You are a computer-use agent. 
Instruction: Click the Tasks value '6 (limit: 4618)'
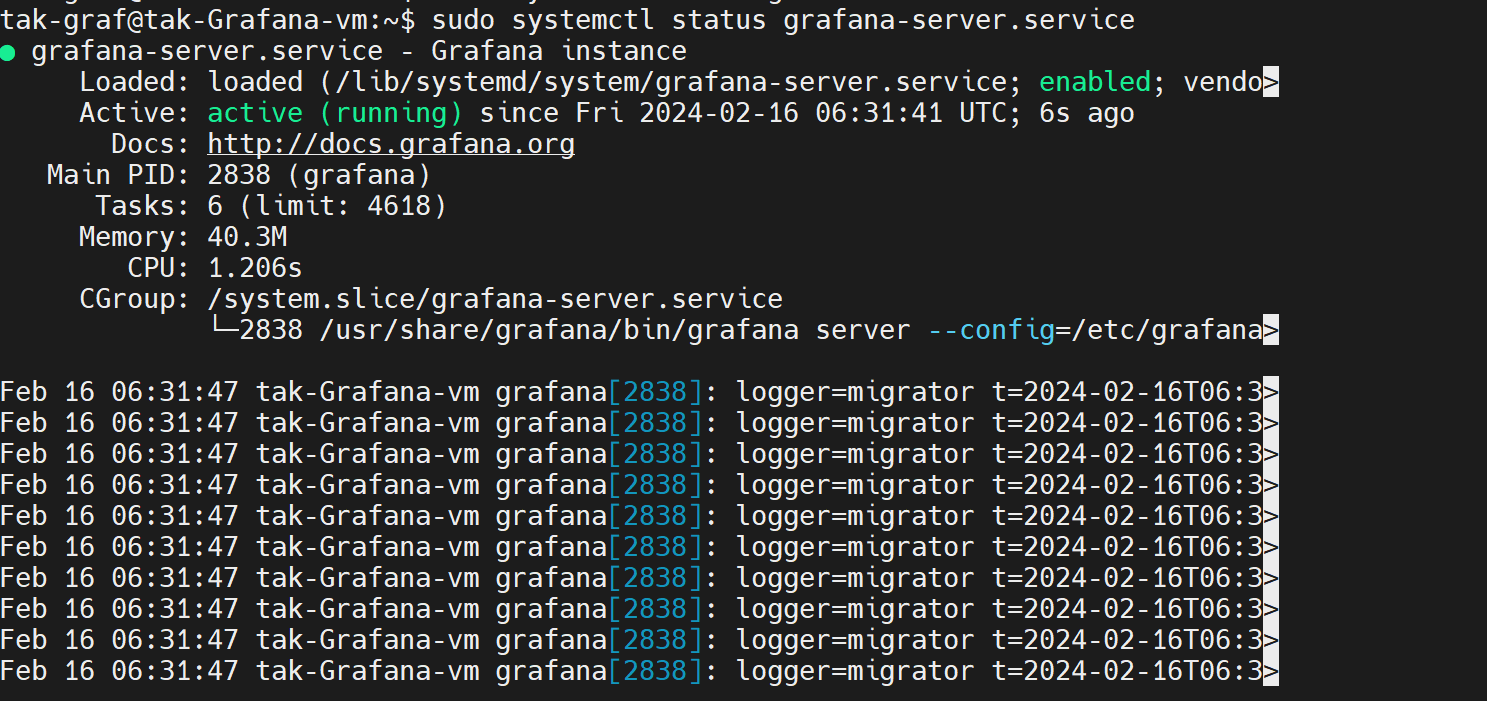coord(327,206)
